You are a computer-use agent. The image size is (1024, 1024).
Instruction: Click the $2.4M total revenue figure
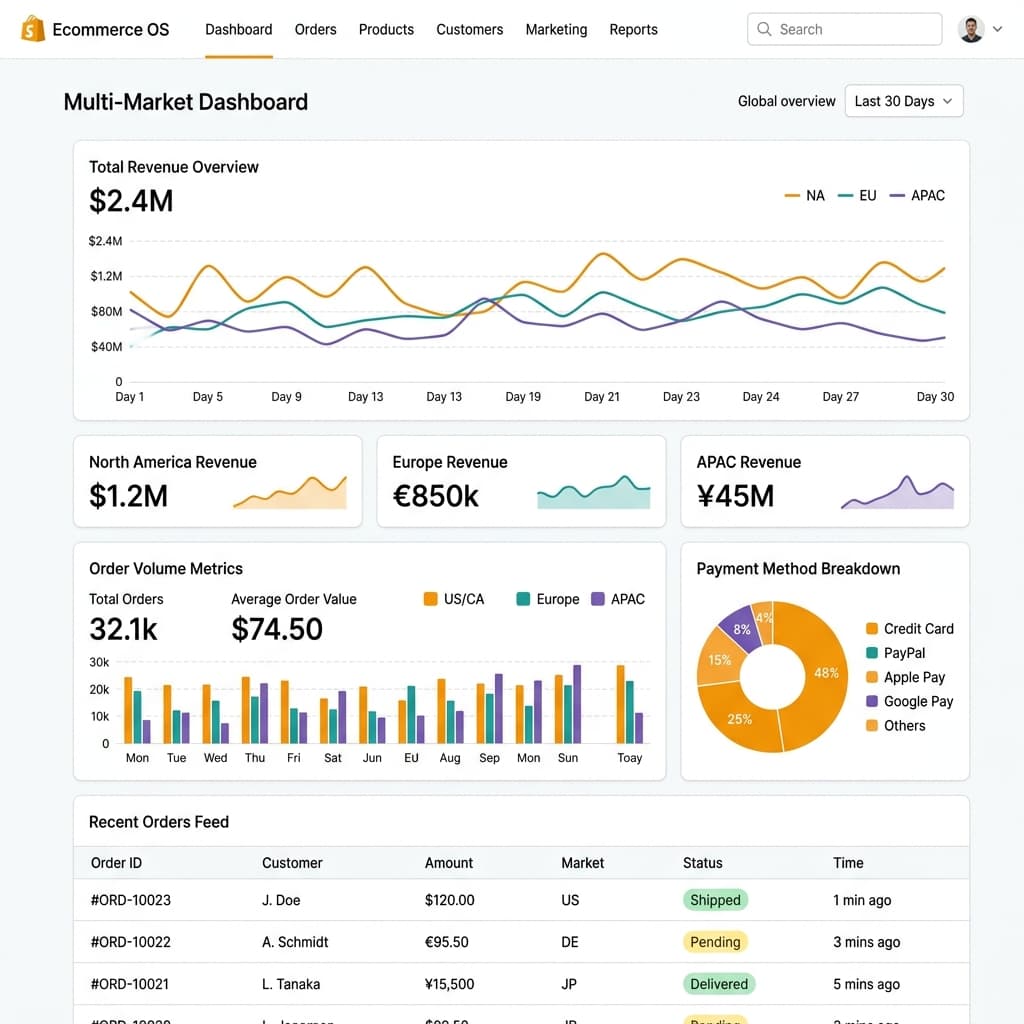click(131, 200)
